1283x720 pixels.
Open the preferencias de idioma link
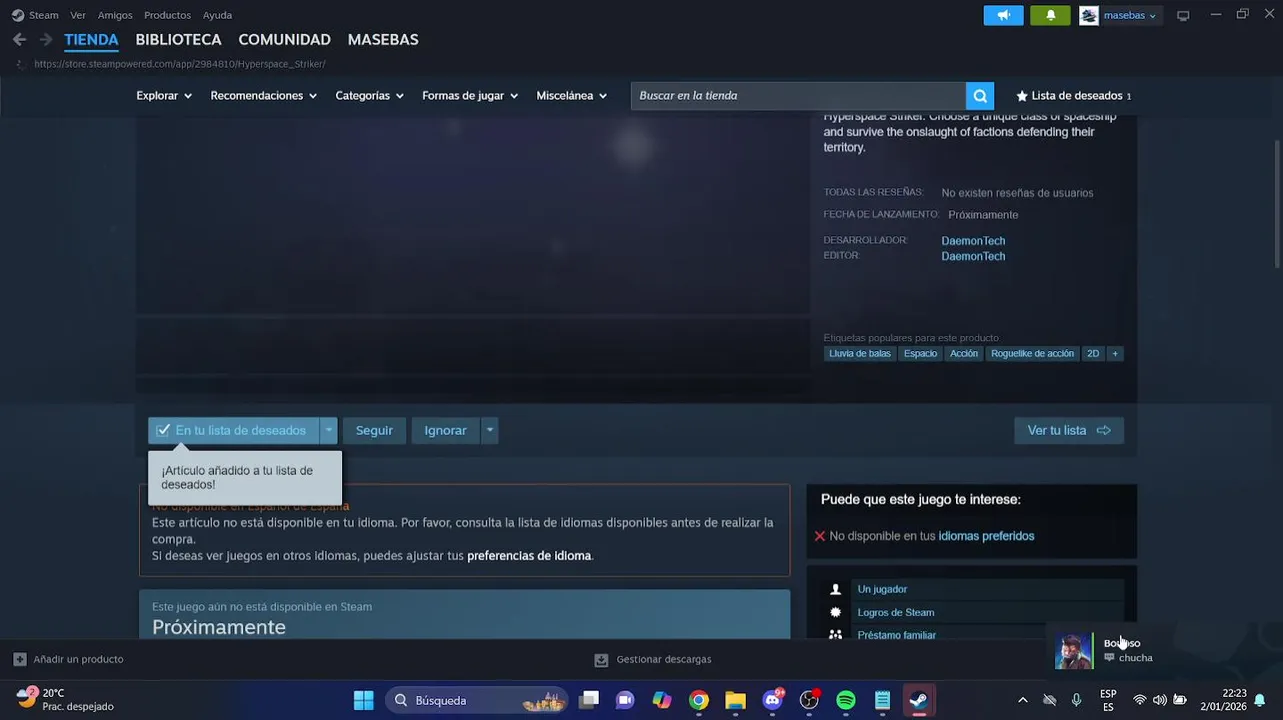[529, 556]
